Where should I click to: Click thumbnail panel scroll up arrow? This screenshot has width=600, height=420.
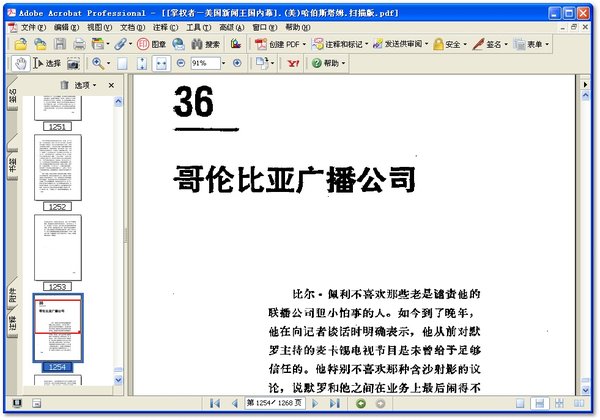pos(118,102)
